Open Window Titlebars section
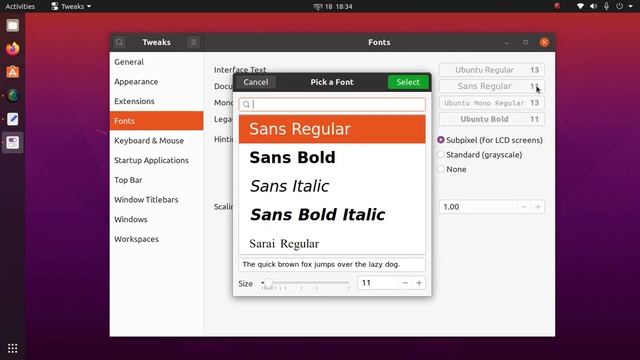Image resolution: width=640 pixels, height=360 pixels. (x=156, y=200)
